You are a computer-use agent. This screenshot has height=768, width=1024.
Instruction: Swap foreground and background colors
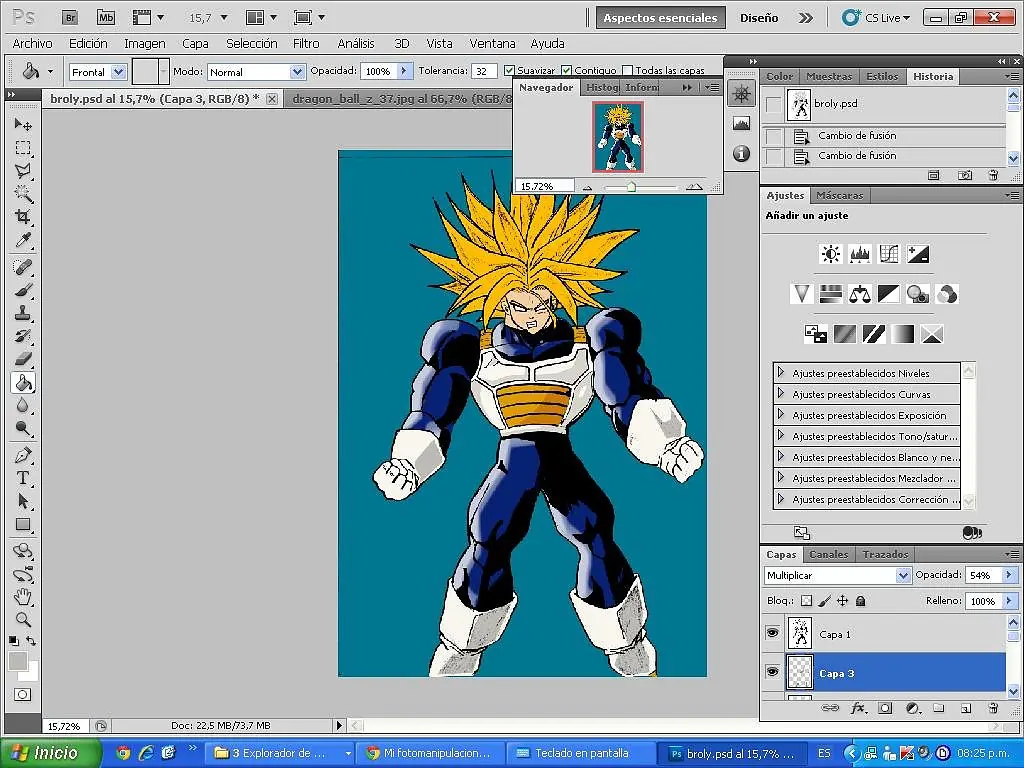pyautogui.click(x=31, y=641)
